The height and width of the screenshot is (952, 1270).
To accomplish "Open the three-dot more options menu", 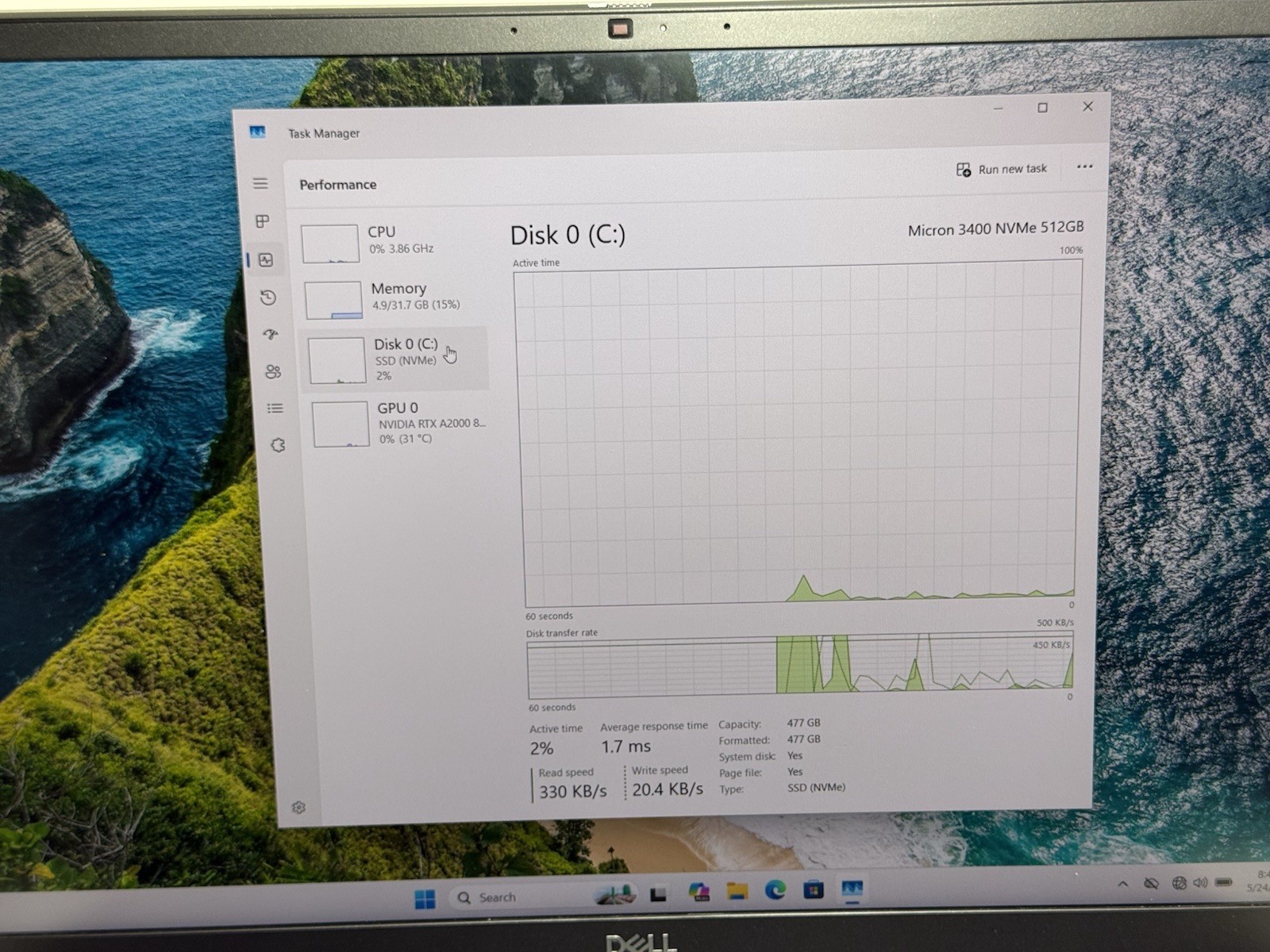I will pyautogui.click(x=1084, y=167).
